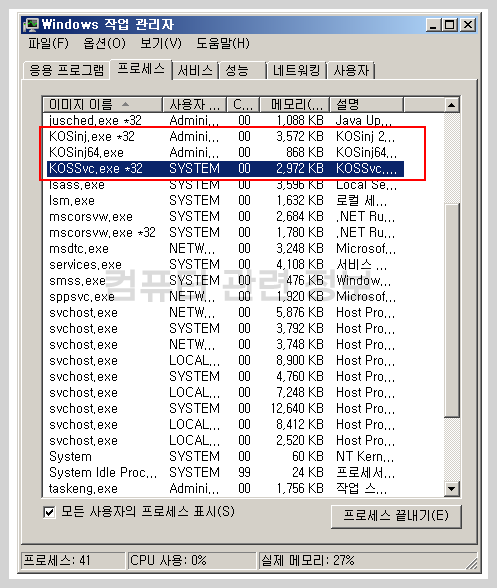Sort by the 사용자 column header

(x=194, y=104)
